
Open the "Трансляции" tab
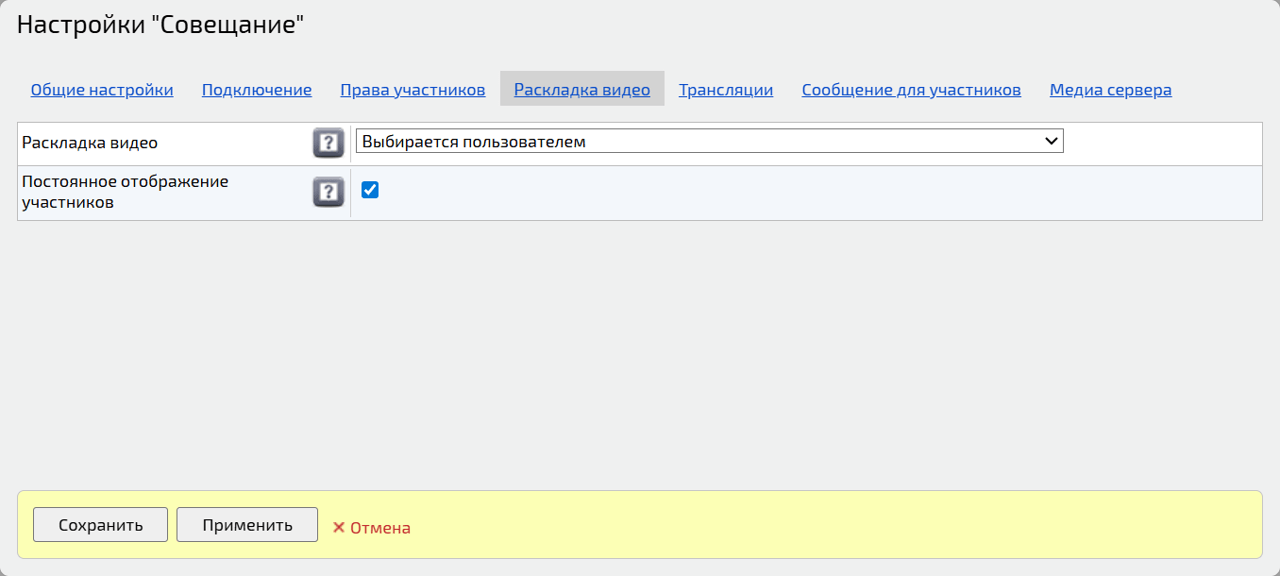(726, 89)
